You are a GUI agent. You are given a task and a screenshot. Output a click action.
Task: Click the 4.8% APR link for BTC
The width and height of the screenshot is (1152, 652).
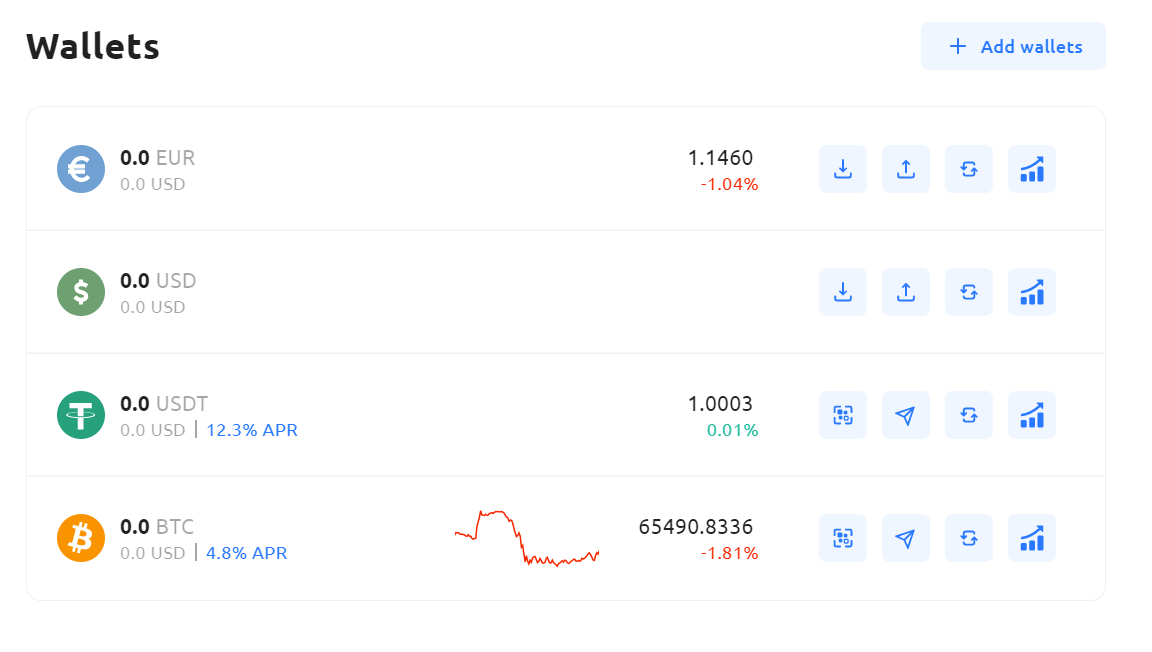click(247, 553)
